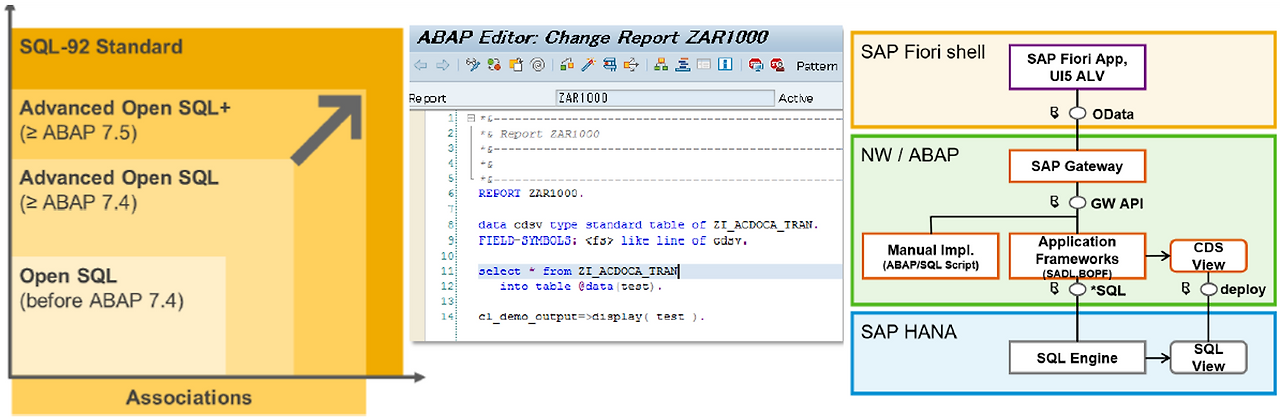Click the 'SQL View' box

tap(1210, 357)
